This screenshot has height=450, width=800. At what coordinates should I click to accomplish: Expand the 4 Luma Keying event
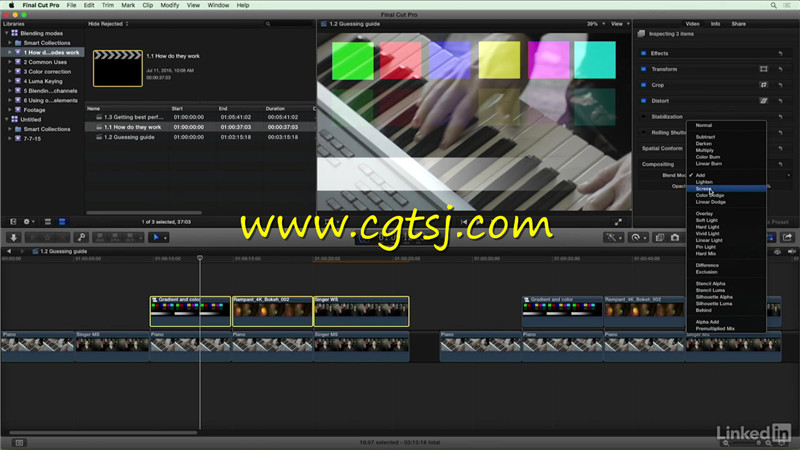[x=10, y=81]
